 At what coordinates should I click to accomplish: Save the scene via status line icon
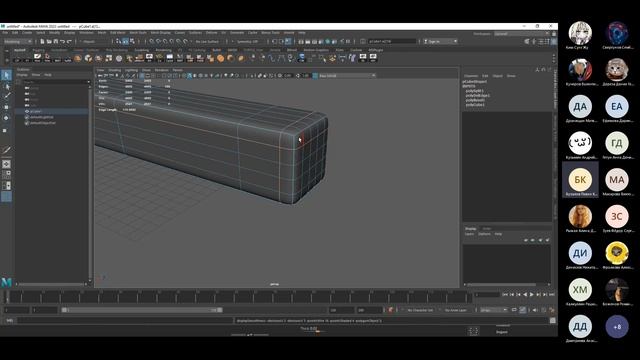(56, 41)
